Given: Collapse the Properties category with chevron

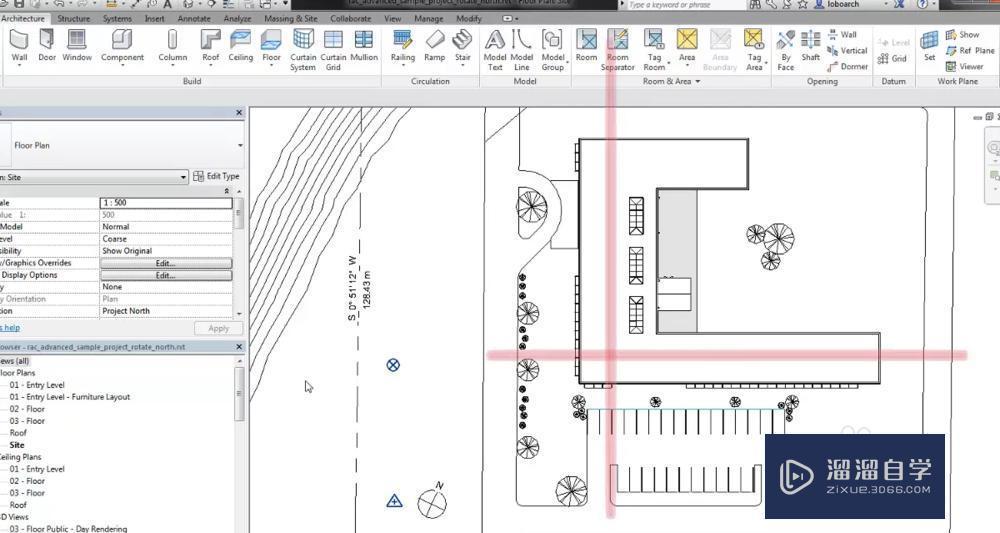Looking at the screenshot, I should pyautogui.click(x=226, y=191).
